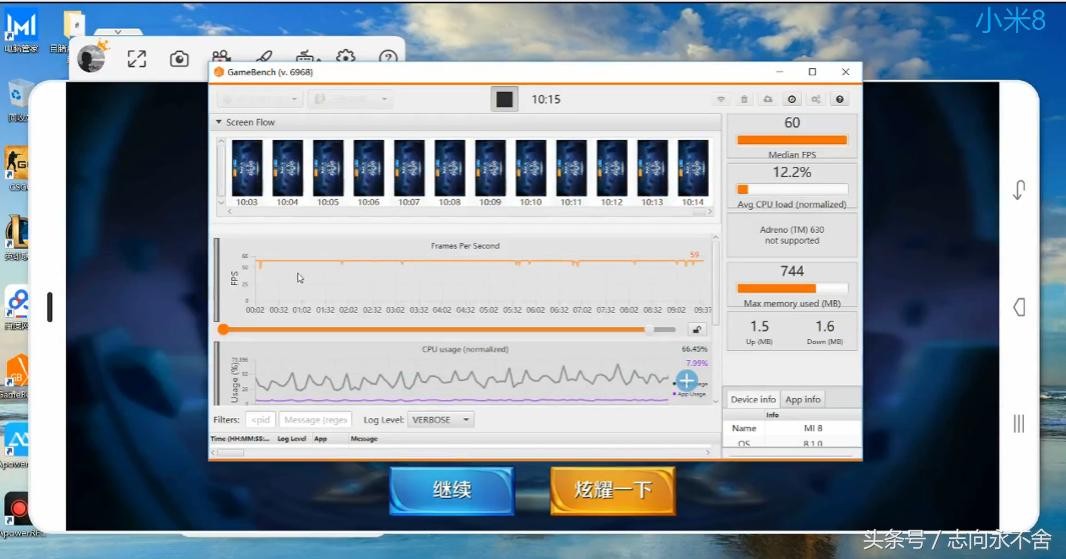Screen dimensions: 1066x559
Task: Open GameBench help question mark icon
Action: [x=840, y=100]
